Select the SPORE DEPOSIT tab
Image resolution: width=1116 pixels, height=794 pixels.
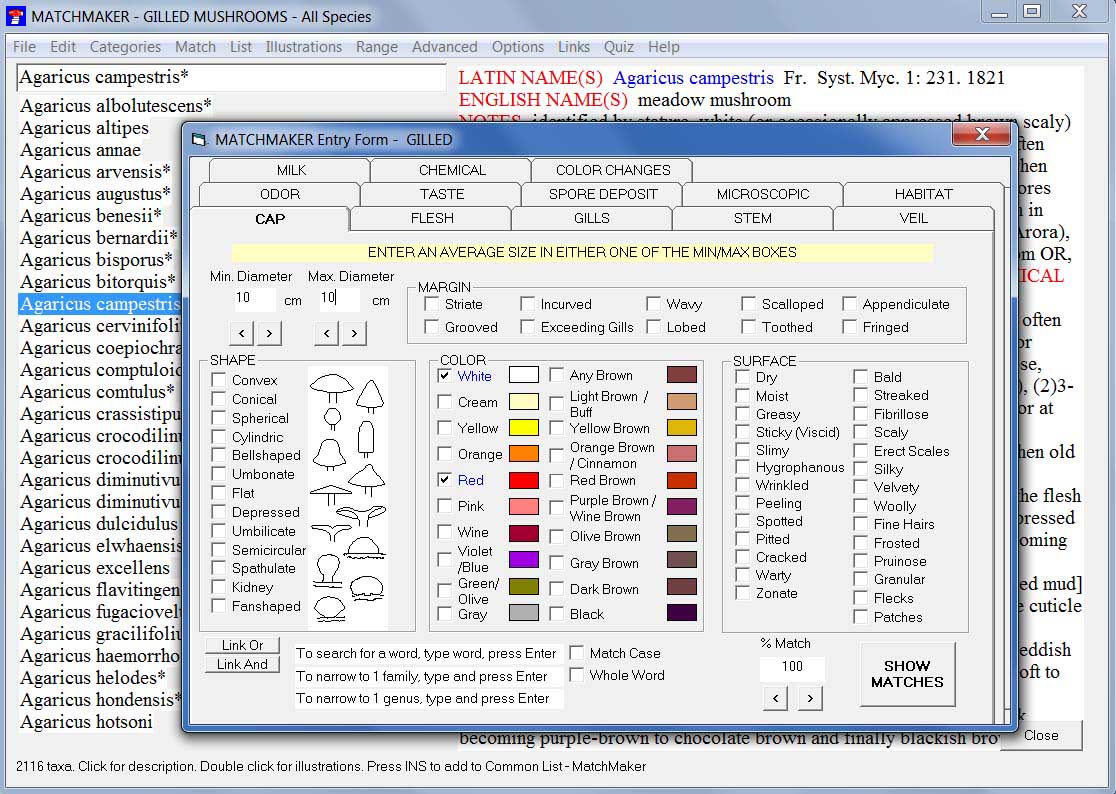pyautogui.click(x=603, y=194)
